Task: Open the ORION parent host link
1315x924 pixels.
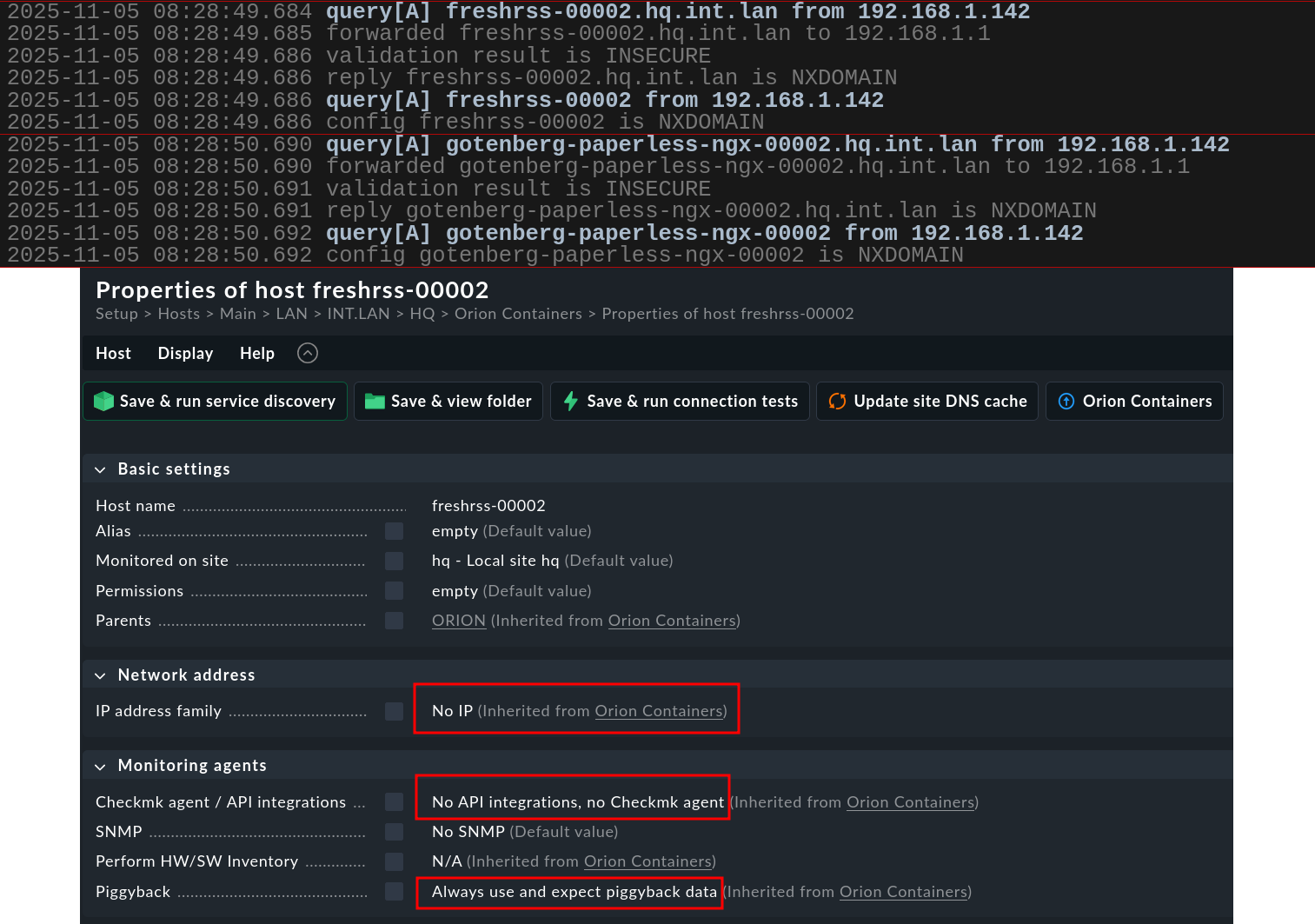Action: (459, 621)
